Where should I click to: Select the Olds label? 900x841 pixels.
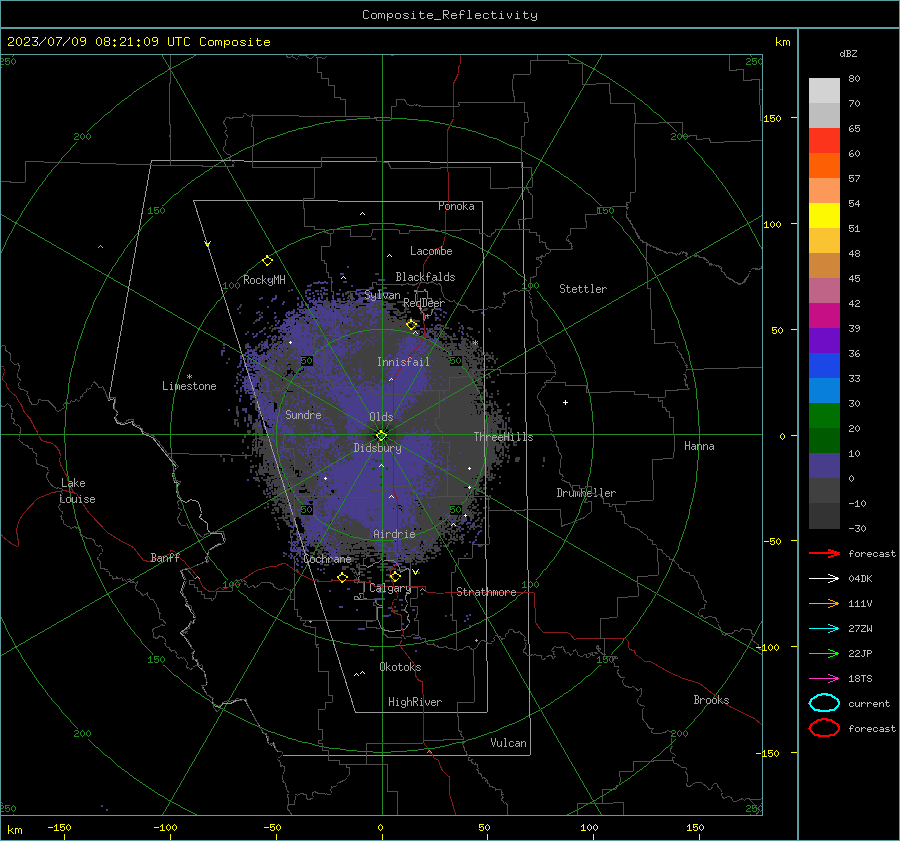tap(381, 417)
